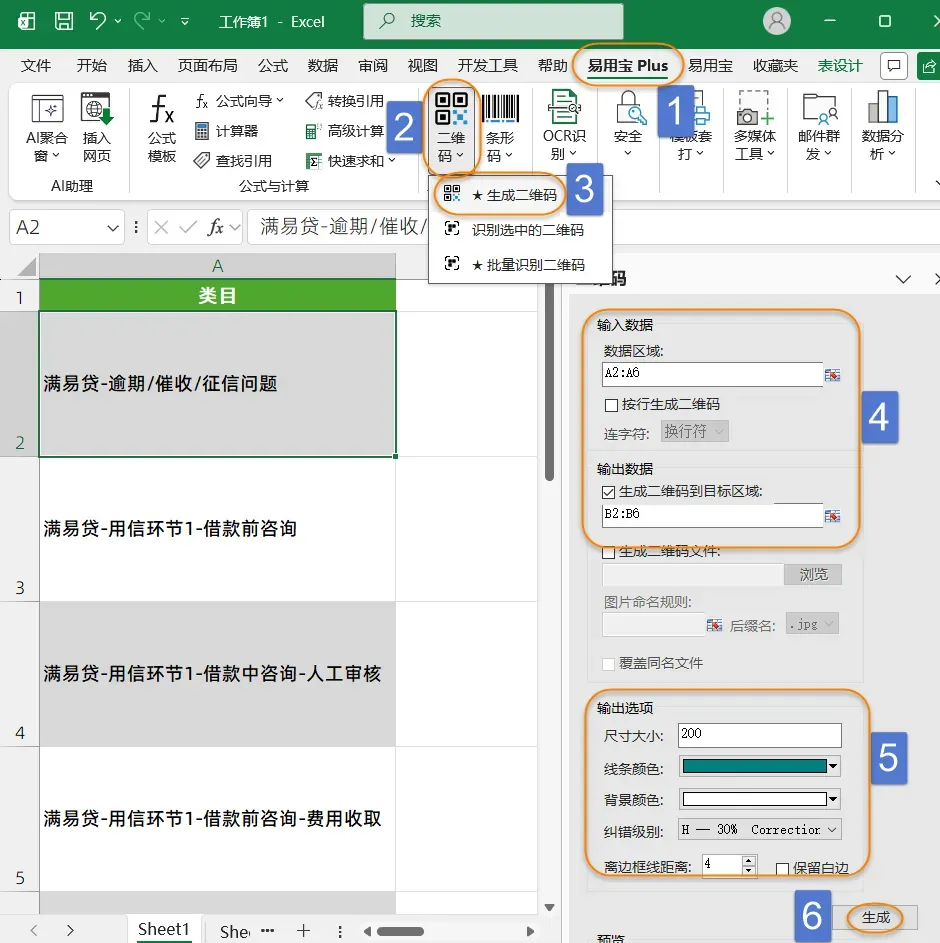Image resolution: width=940 pixels, height=943 pixels.
Task: Switch to the 页面布局 tab
Action: click(207, 66)
